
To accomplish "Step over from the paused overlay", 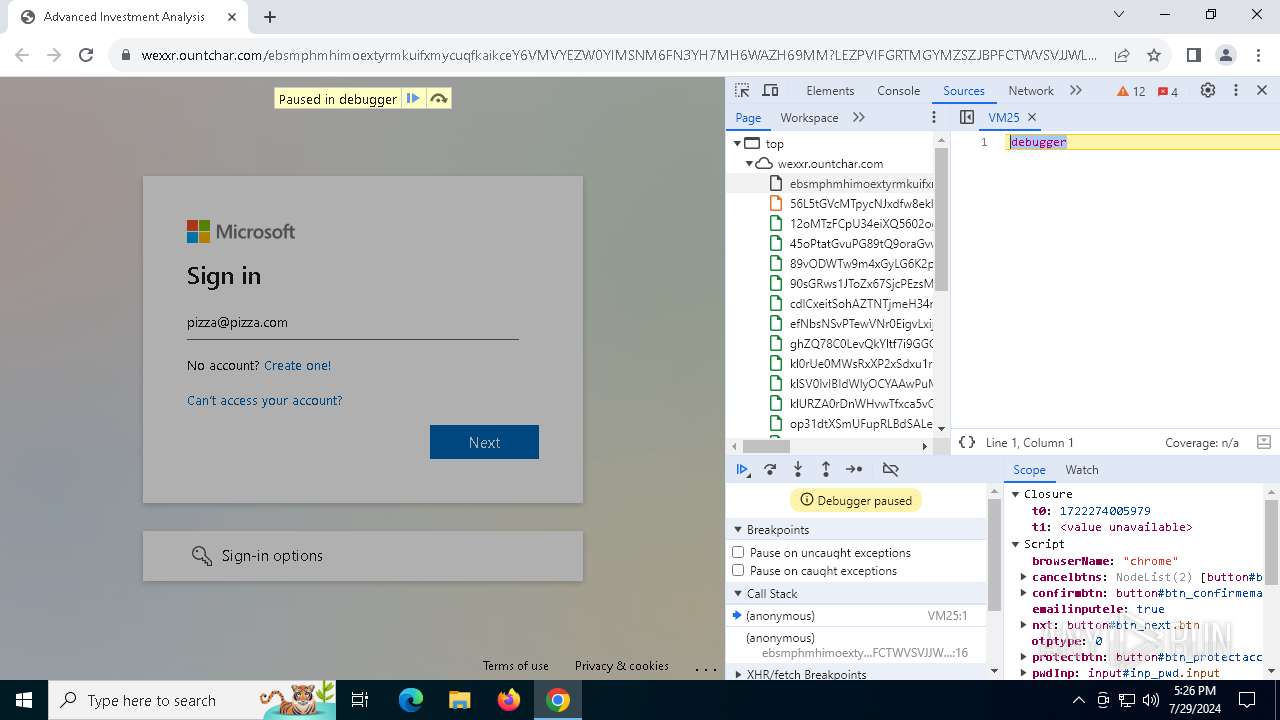I will [x=438, y=98].
